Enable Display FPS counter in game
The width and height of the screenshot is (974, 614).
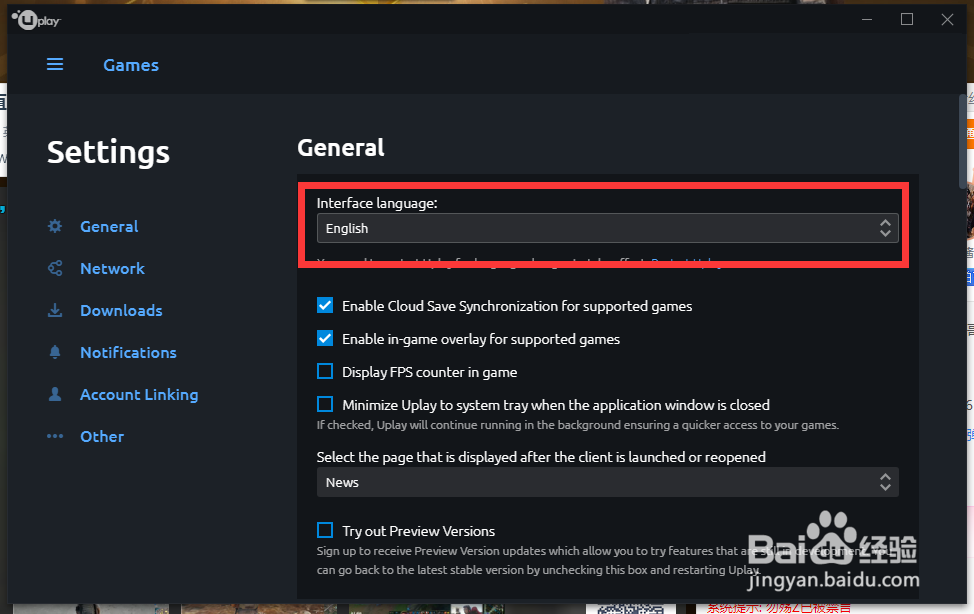click(325, 372)
